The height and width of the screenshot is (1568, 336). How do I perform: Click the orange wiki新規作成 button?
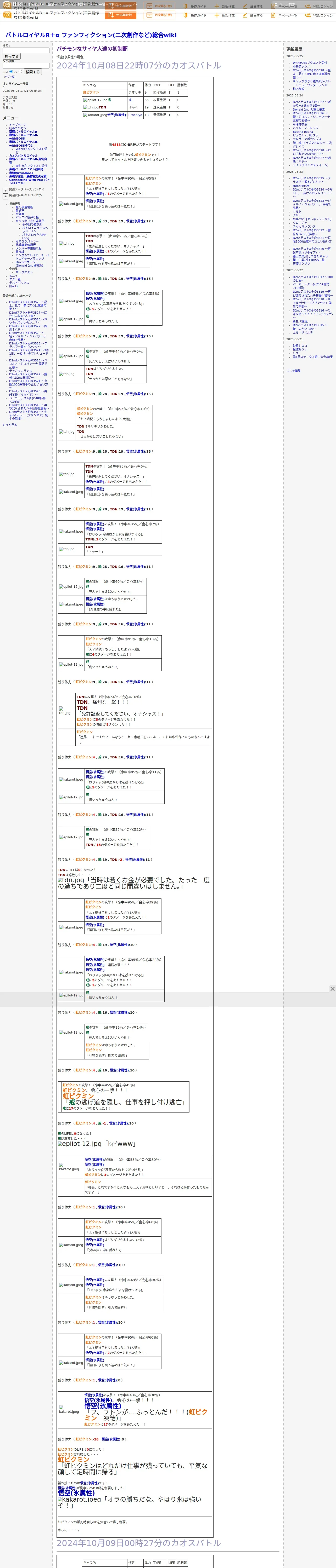[121, 15]
